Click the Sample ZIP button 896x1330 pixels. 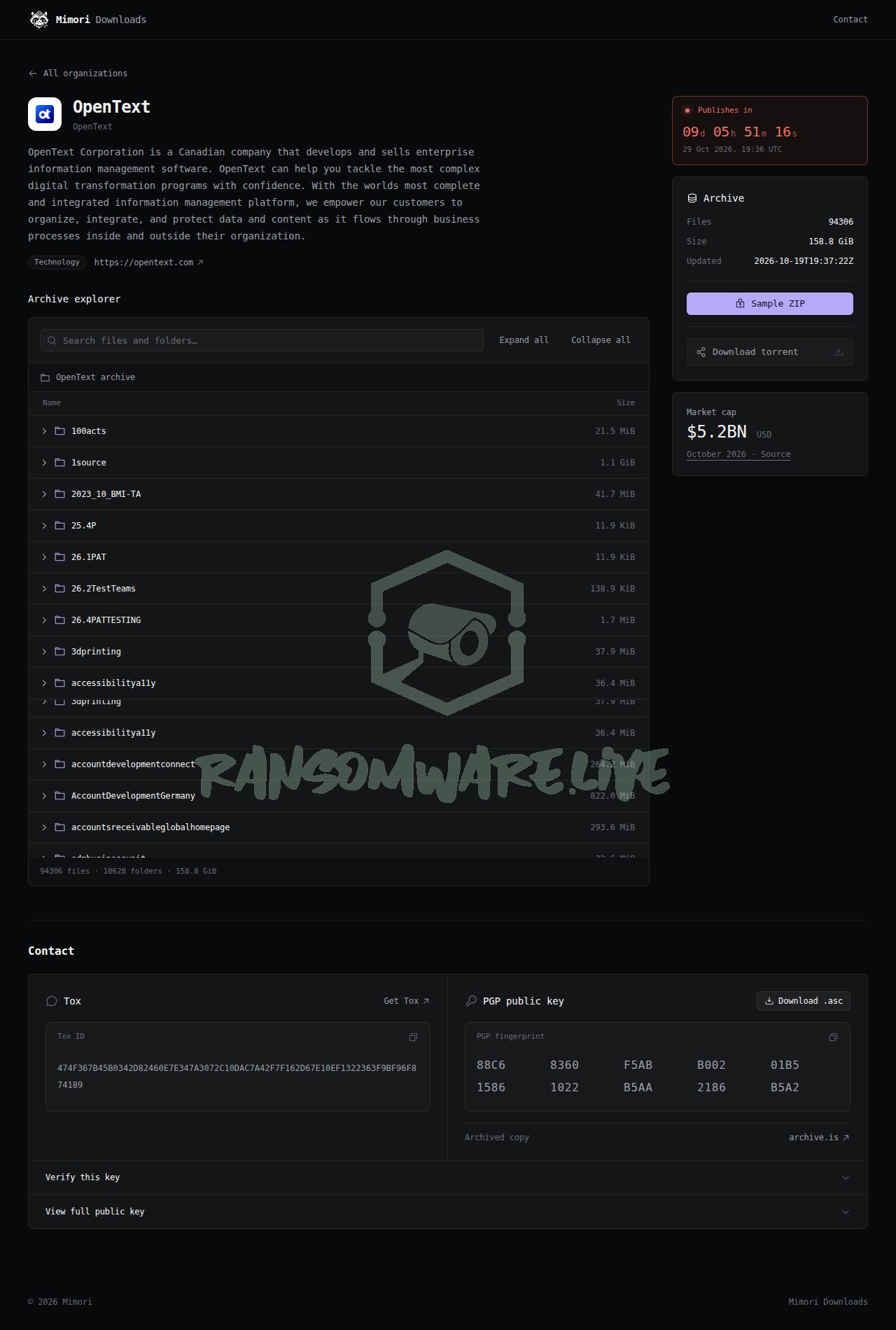pos(770,304)
